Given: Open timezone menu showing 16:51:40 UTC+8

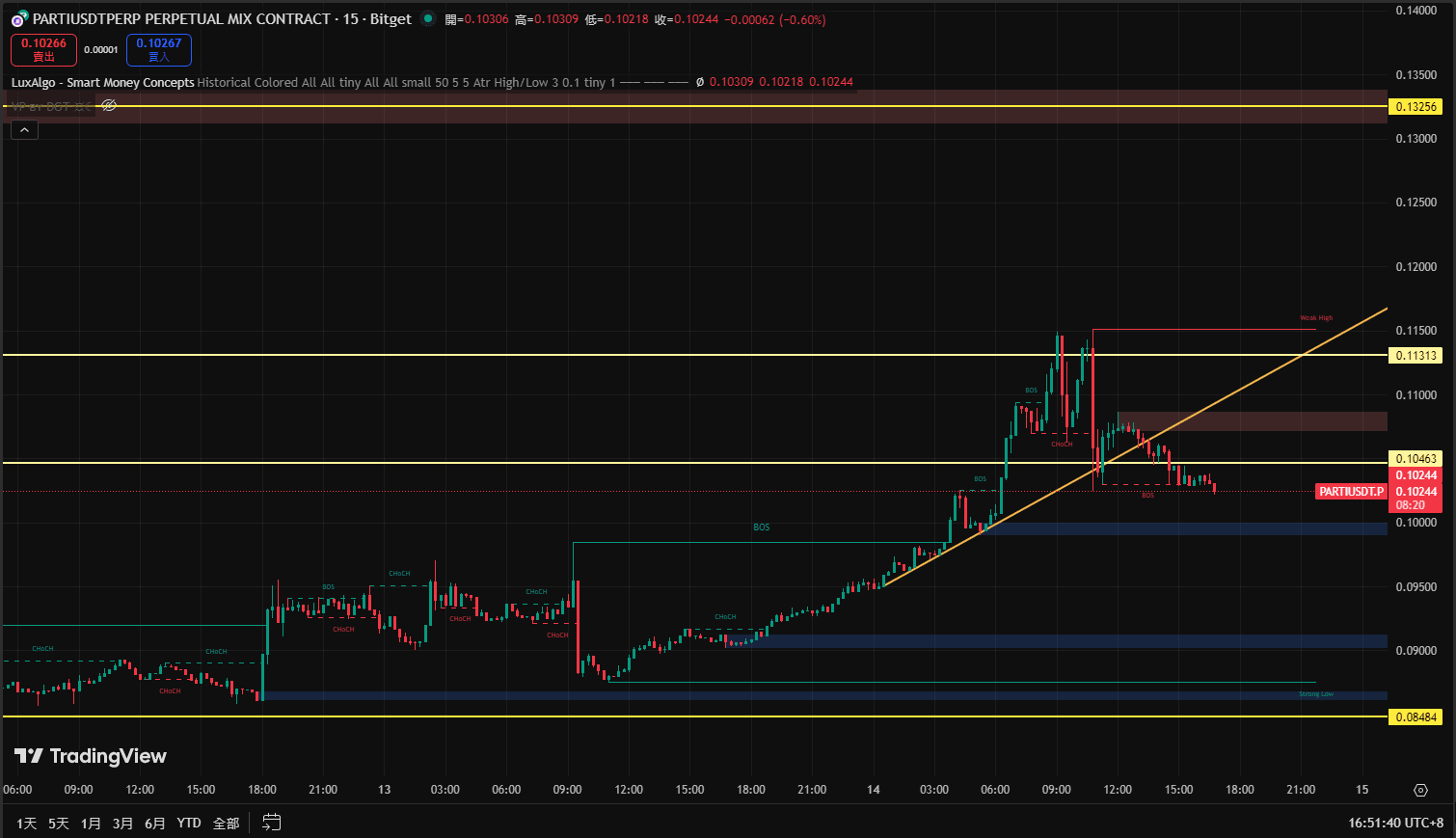Looking at the screenshot, I should [x=1395, y=823].
